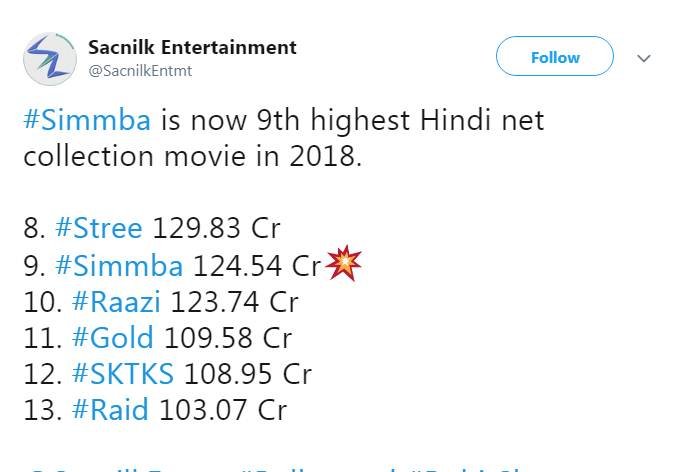Click the 103.07 Cr figure
The width and height of the screenshot is (686, 472).
tap(221, 409)
